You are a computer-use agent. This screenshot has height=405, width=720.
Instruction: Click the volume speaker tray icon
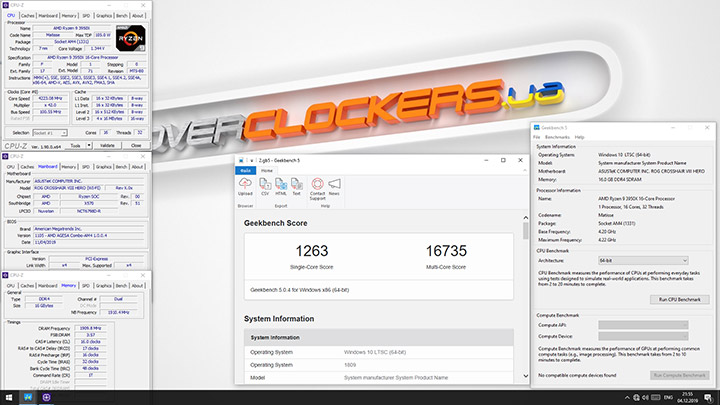pyautogui.click(x=645, y=398)
